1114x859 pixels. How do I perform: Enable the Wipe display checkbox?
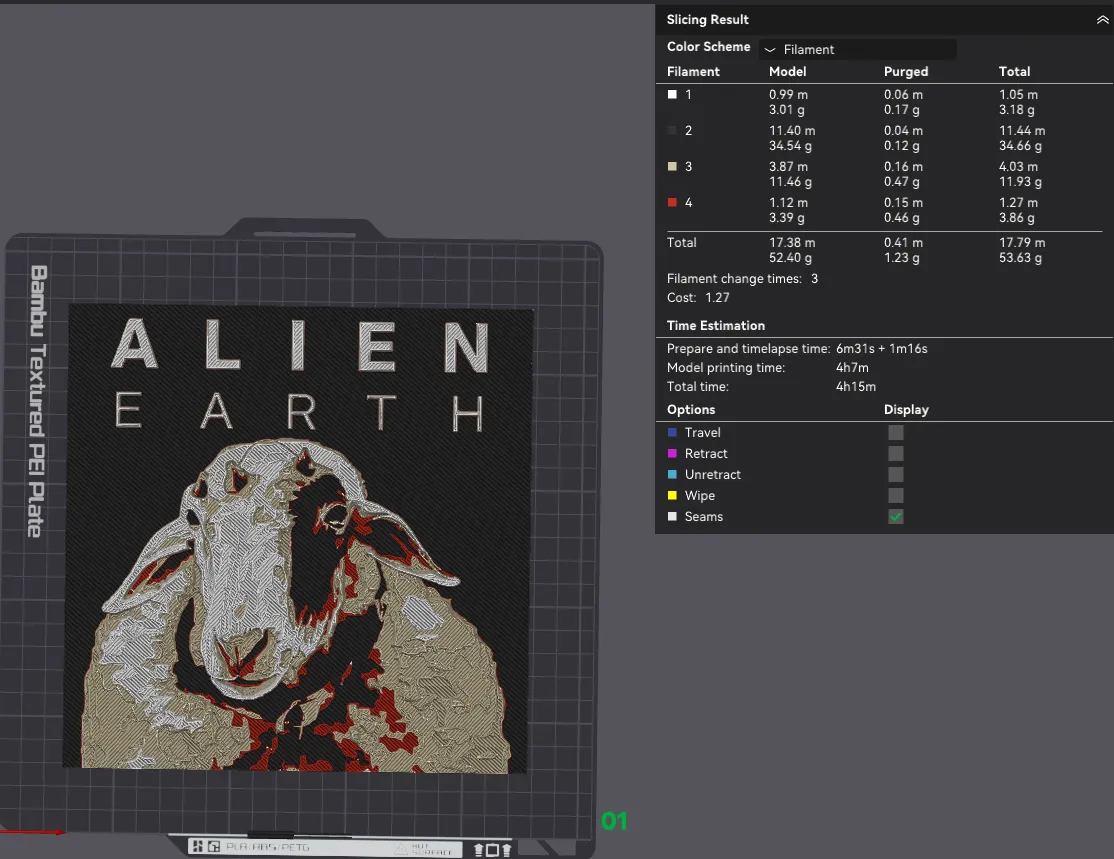896,495
